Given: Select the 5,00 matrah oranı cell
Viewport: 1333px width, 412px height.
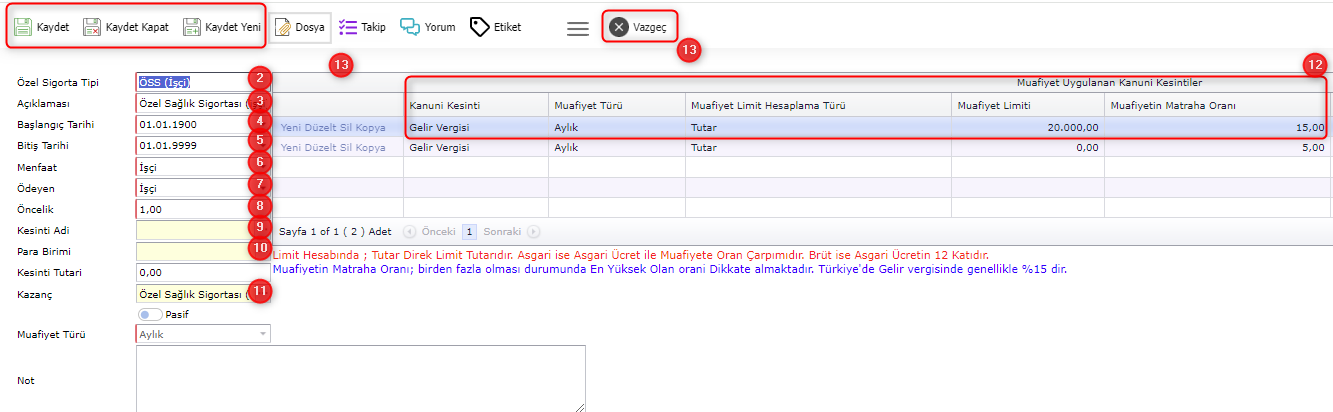Looking at the screenshot, I should pyautogui.click(x=1218, y=147).
